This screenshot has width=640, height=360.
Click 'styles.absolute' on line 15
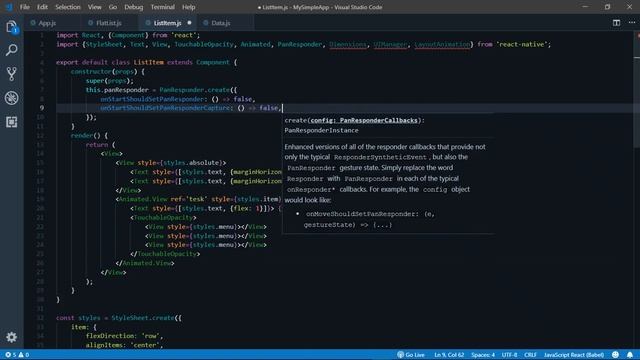tap(193, 163)
